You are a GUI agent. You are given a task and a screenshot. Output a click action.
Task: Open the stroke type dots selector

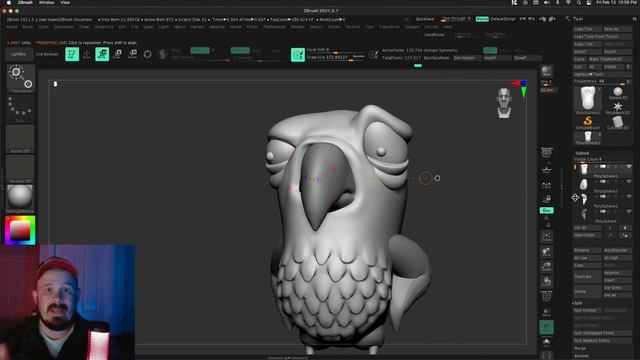20,109
